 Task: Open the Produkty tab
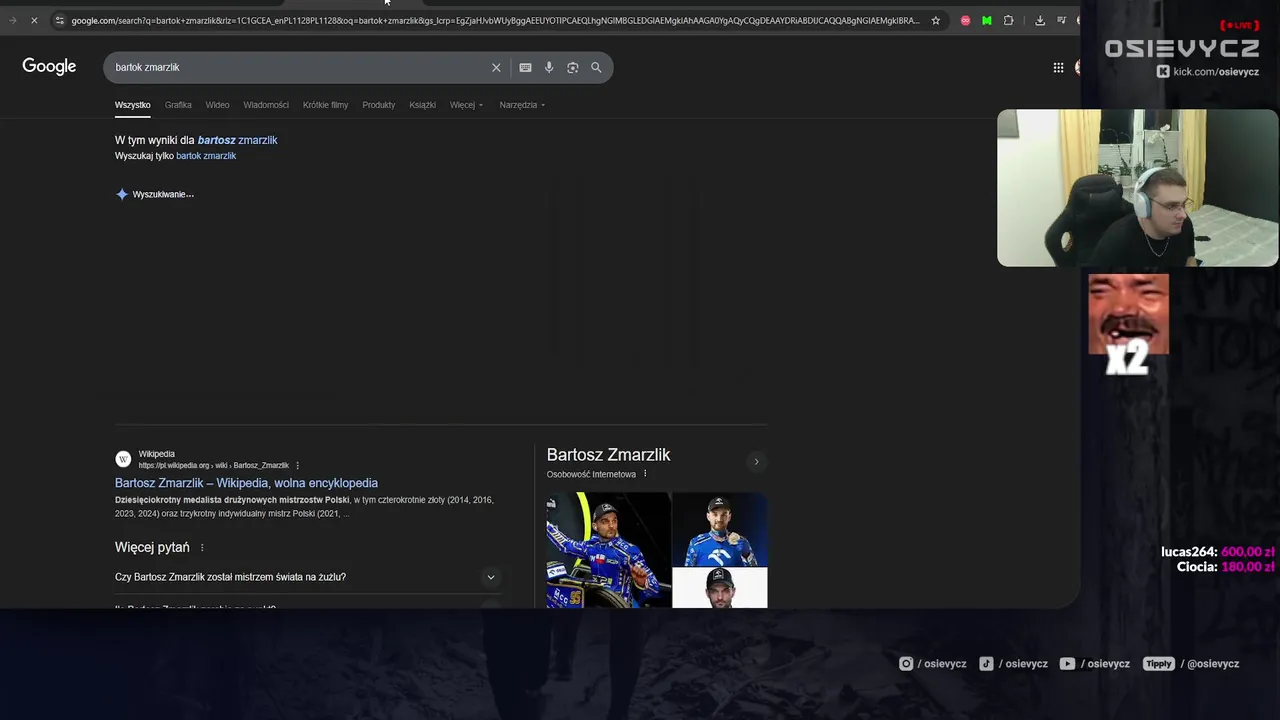378,105
